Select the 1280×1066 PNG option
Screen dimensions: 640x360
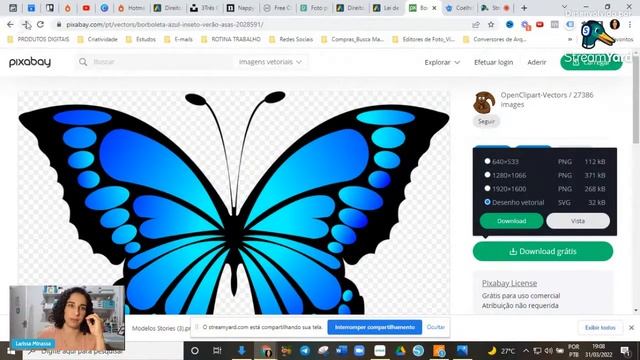pyautogui.click(x=487, y=175)
